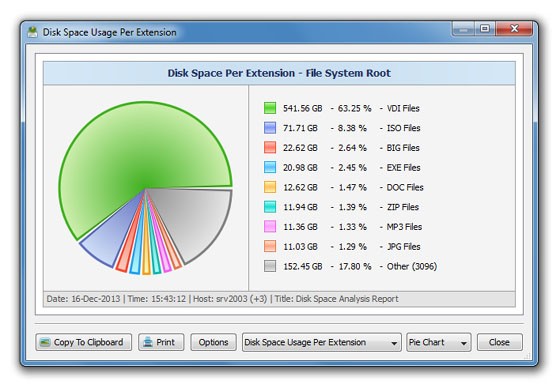Click the light blue EXE Files swatch
The width and height of the screenshot is (560, 388).
coord(270,167)
